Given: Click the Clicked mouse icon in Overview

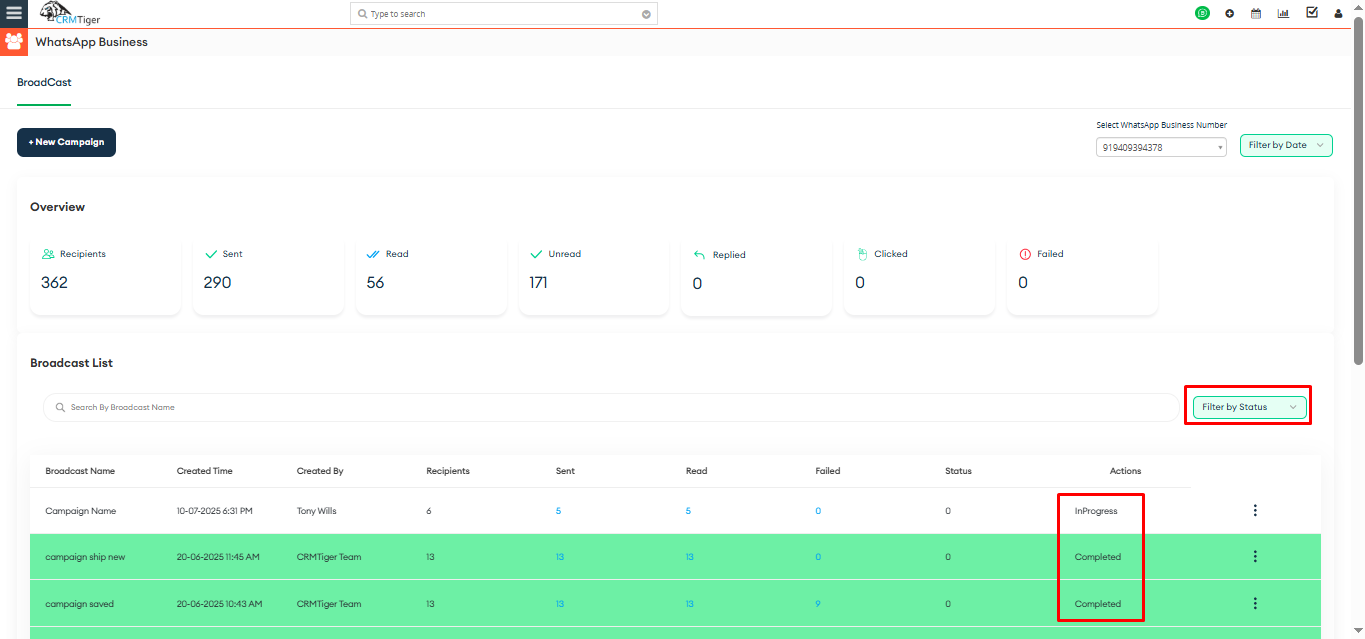Looking at the screenshot, I should pos(862,254).
